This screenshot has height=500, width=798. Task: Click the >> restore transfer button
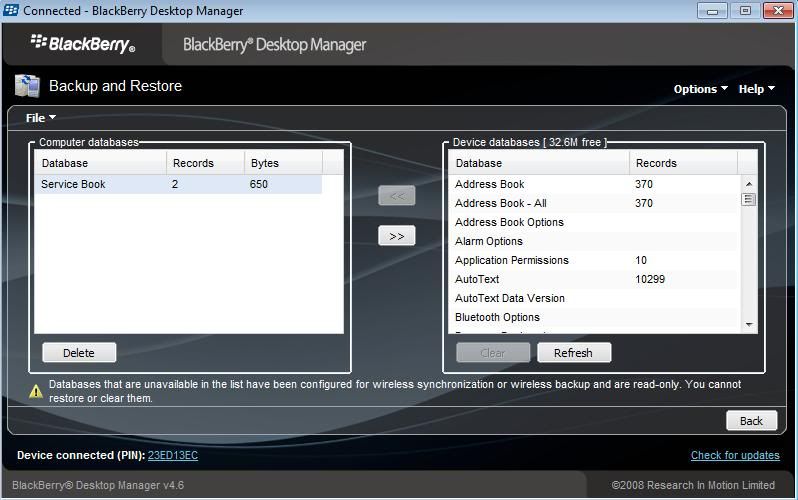pyautogui.click(x=396, y=236)
